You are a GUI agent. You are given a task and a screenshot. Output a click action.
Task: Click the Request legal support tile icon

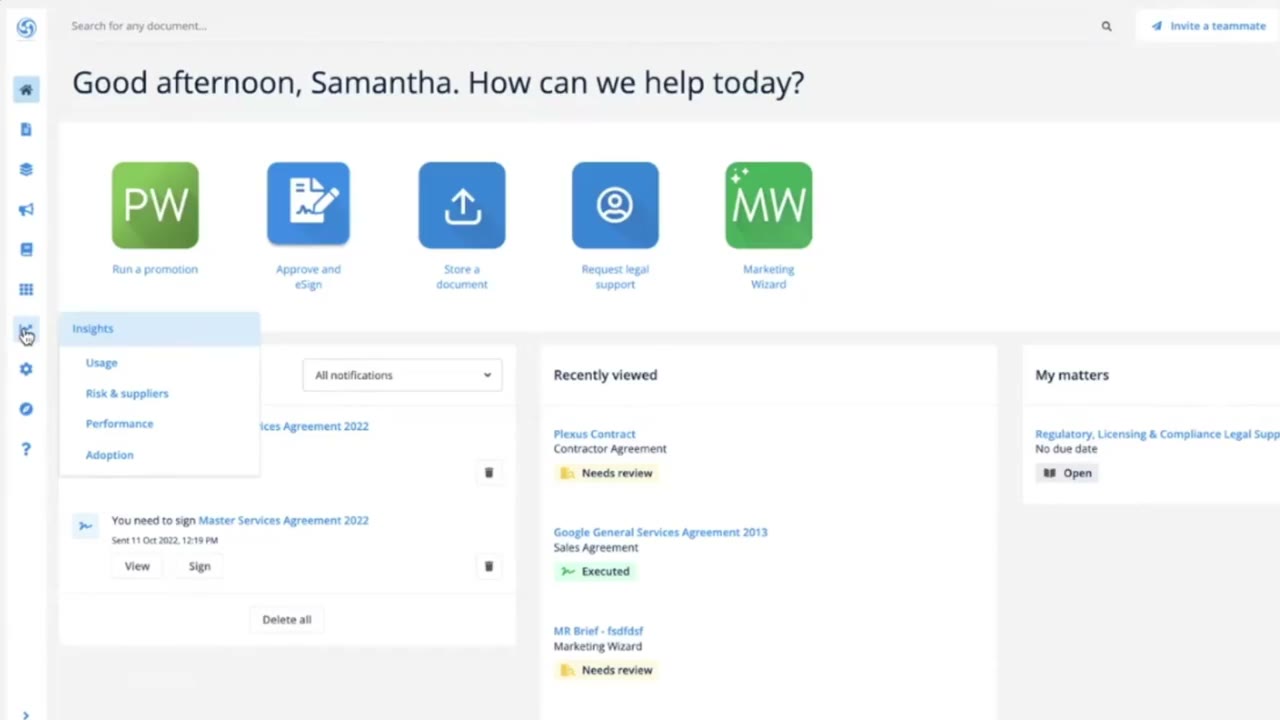click(x=615, y=205)
